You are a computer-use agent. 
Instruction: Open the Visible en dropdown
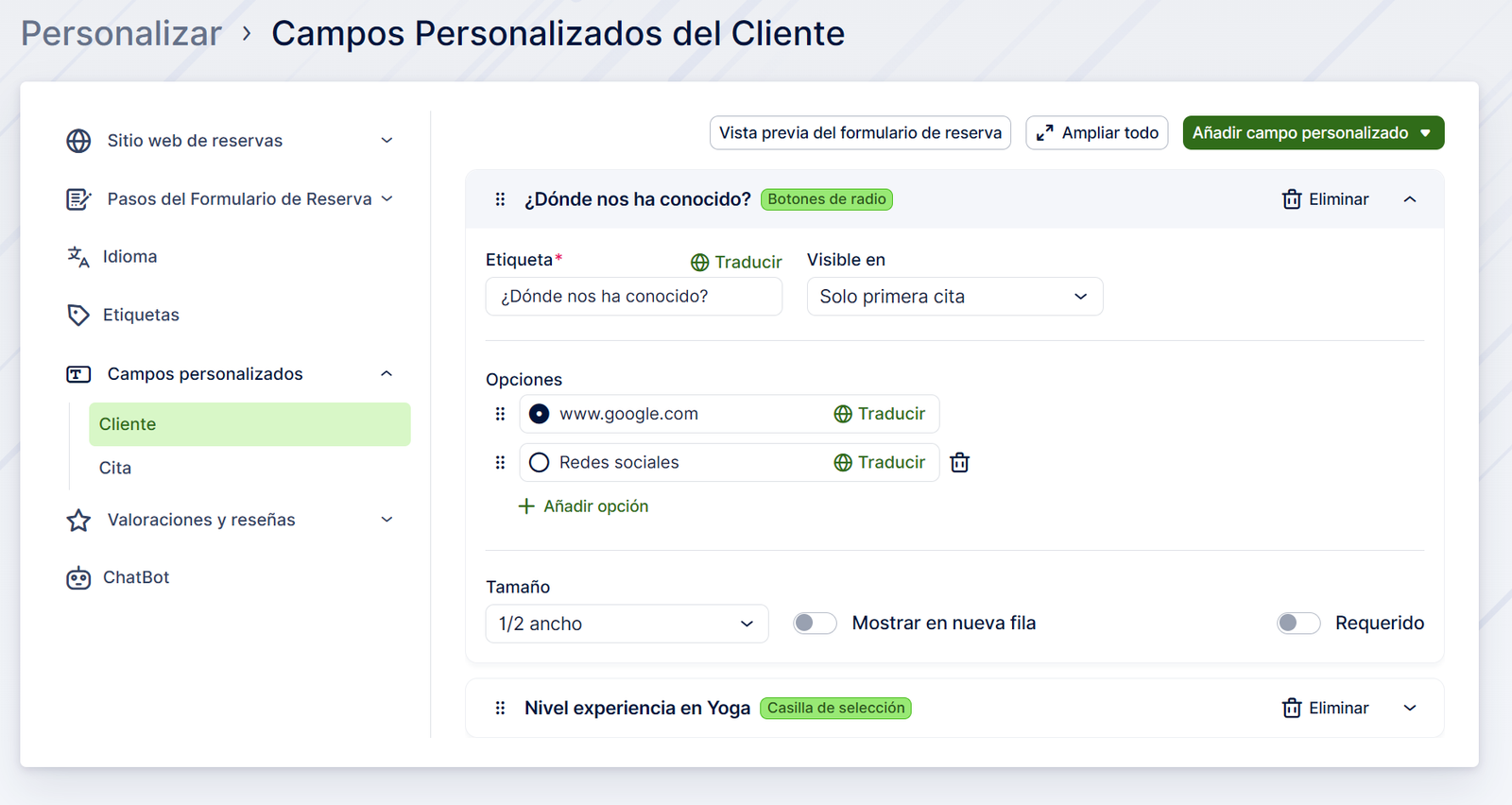point(954,297)
